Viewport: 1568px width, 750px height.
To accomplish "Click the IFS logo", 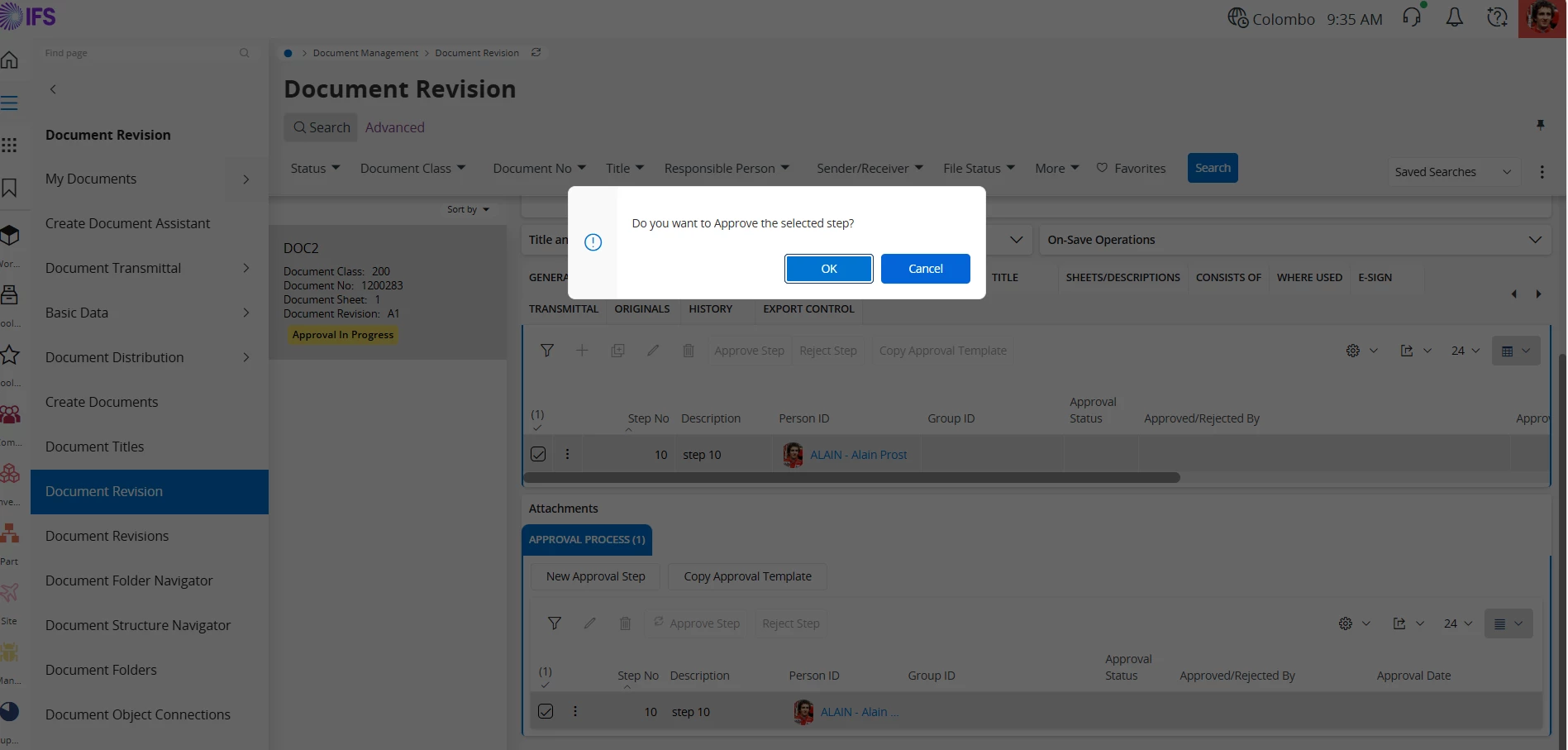I will tap(28, 16).
